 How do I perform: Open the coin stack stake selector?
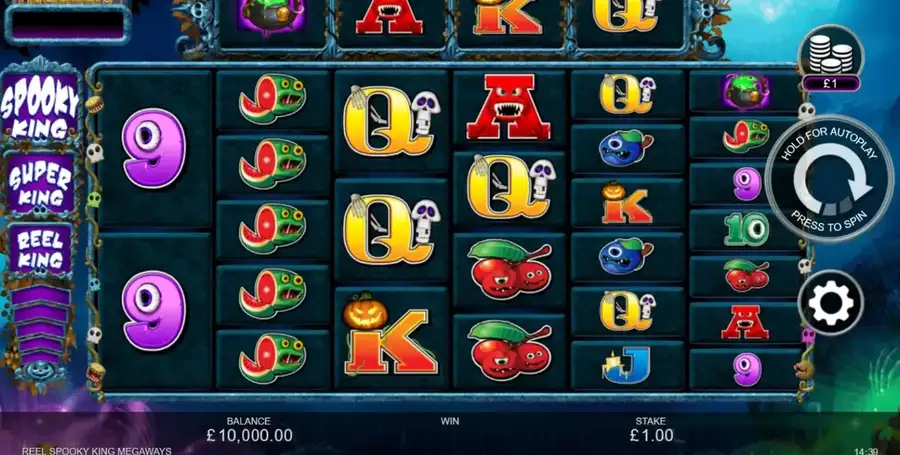pos(831,52)
